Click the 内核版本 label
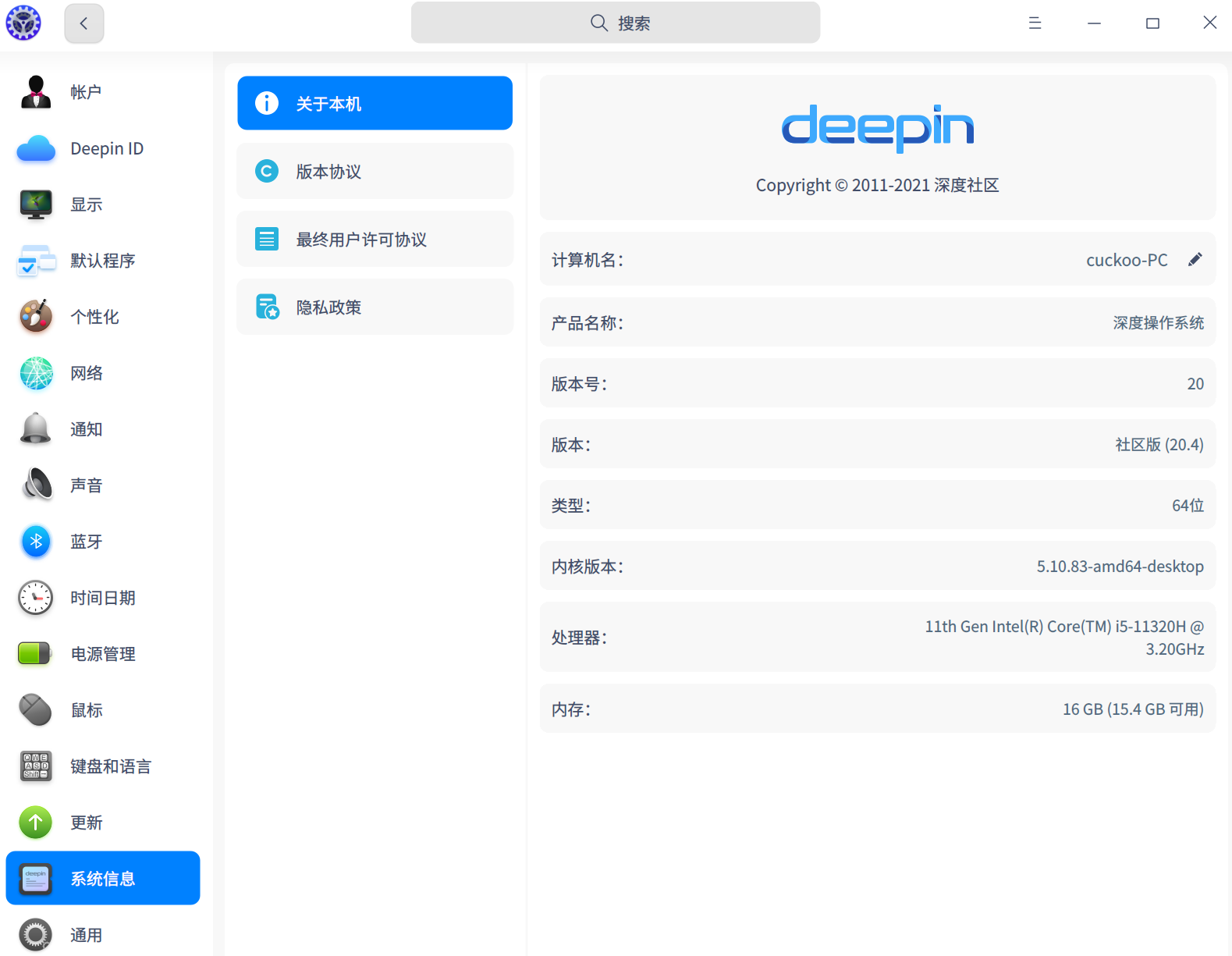The height and width of the screenshot is (956, 1232). (x=588, y=567)
